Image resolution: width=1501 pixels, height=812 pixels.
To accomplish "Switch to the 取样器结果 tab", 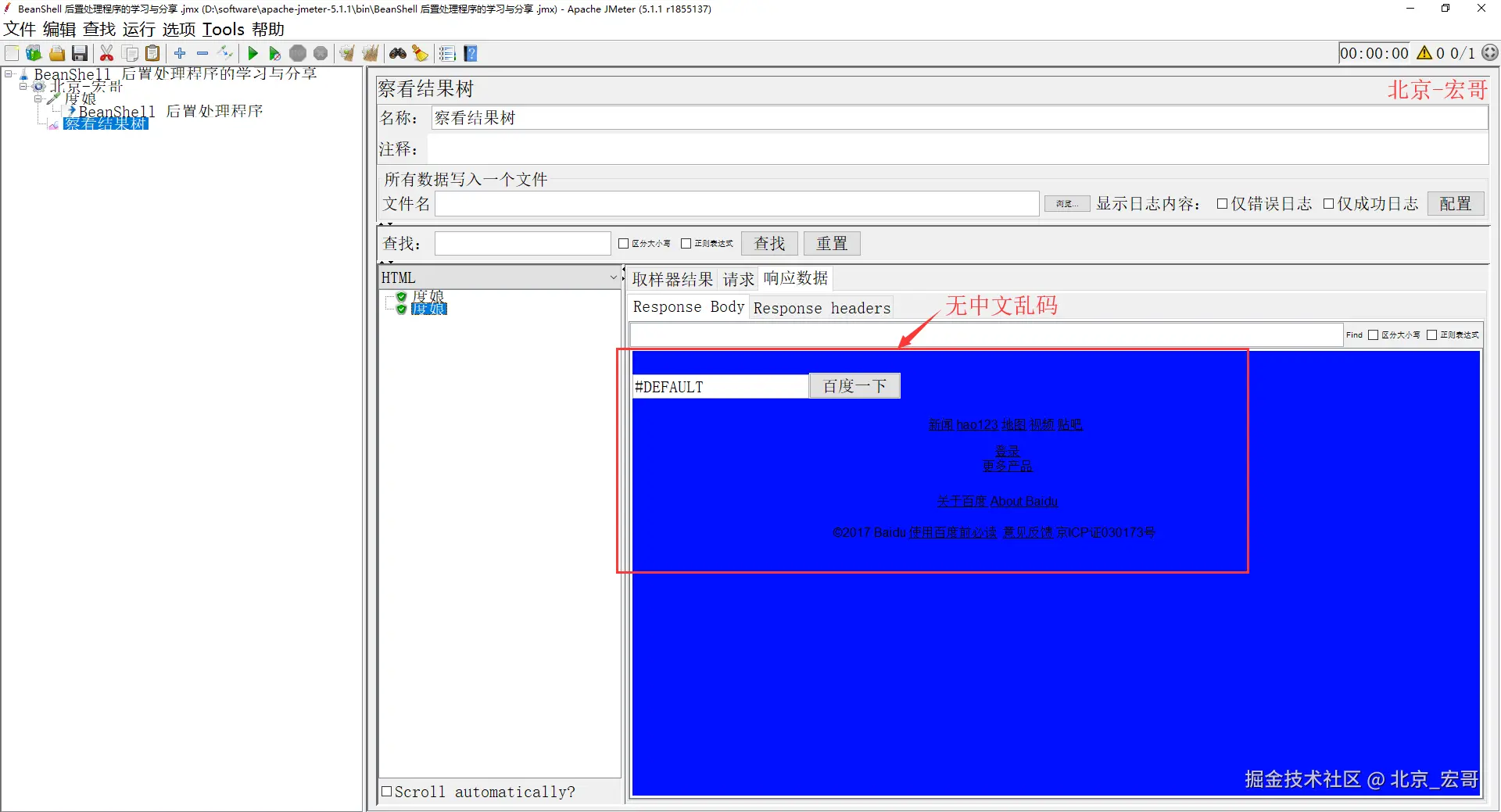I will point(672,279).
